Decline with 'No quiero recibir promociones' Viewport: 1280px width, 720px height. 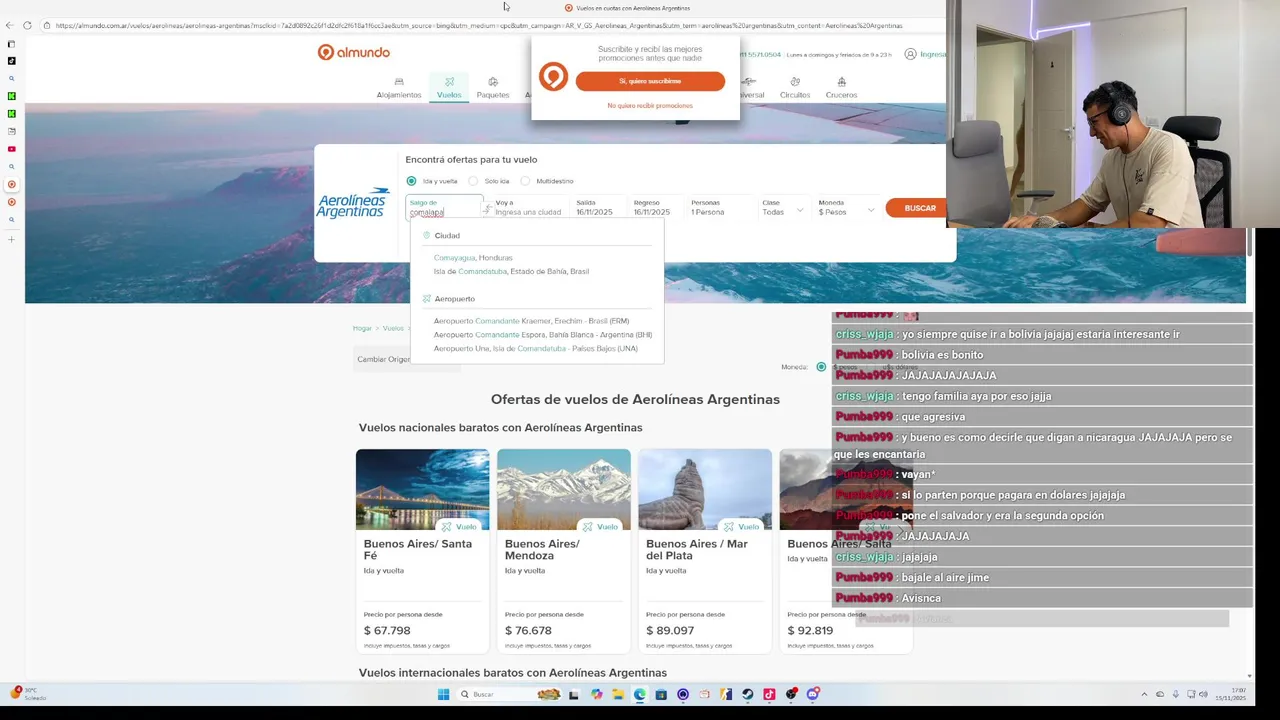650,105
